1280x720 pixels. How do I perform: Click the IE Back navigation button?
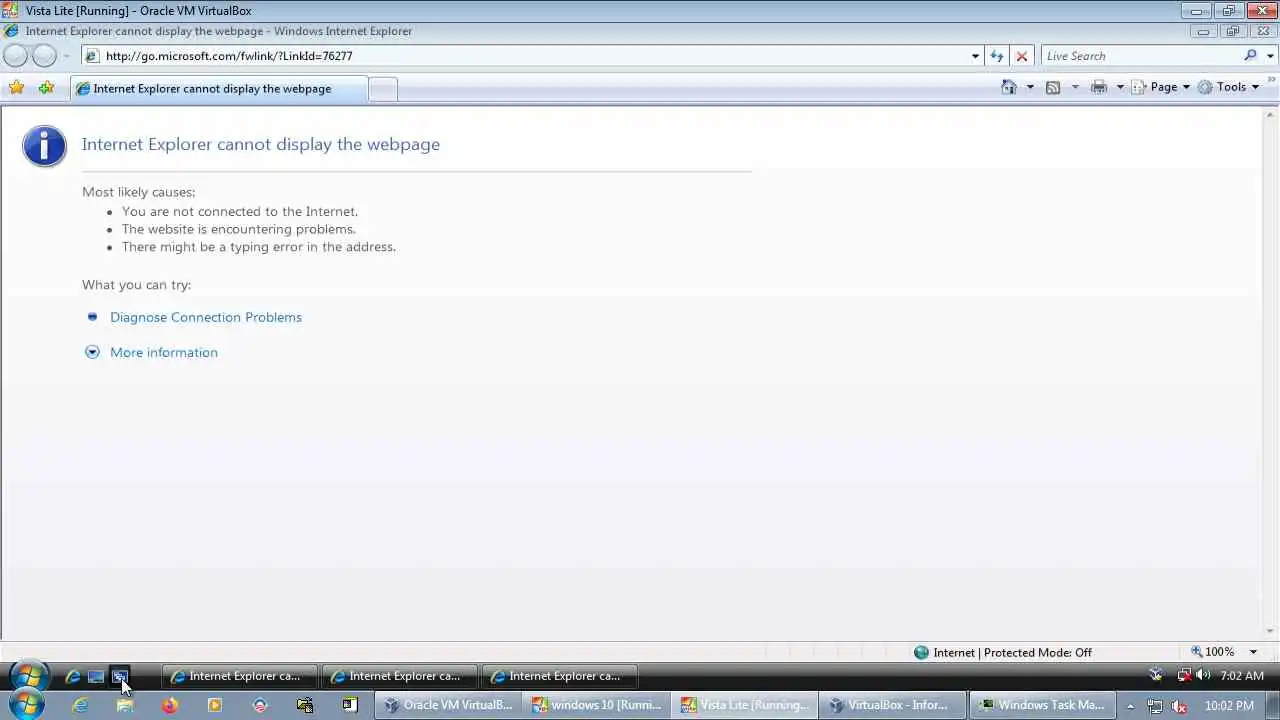(x=16, y=56)
